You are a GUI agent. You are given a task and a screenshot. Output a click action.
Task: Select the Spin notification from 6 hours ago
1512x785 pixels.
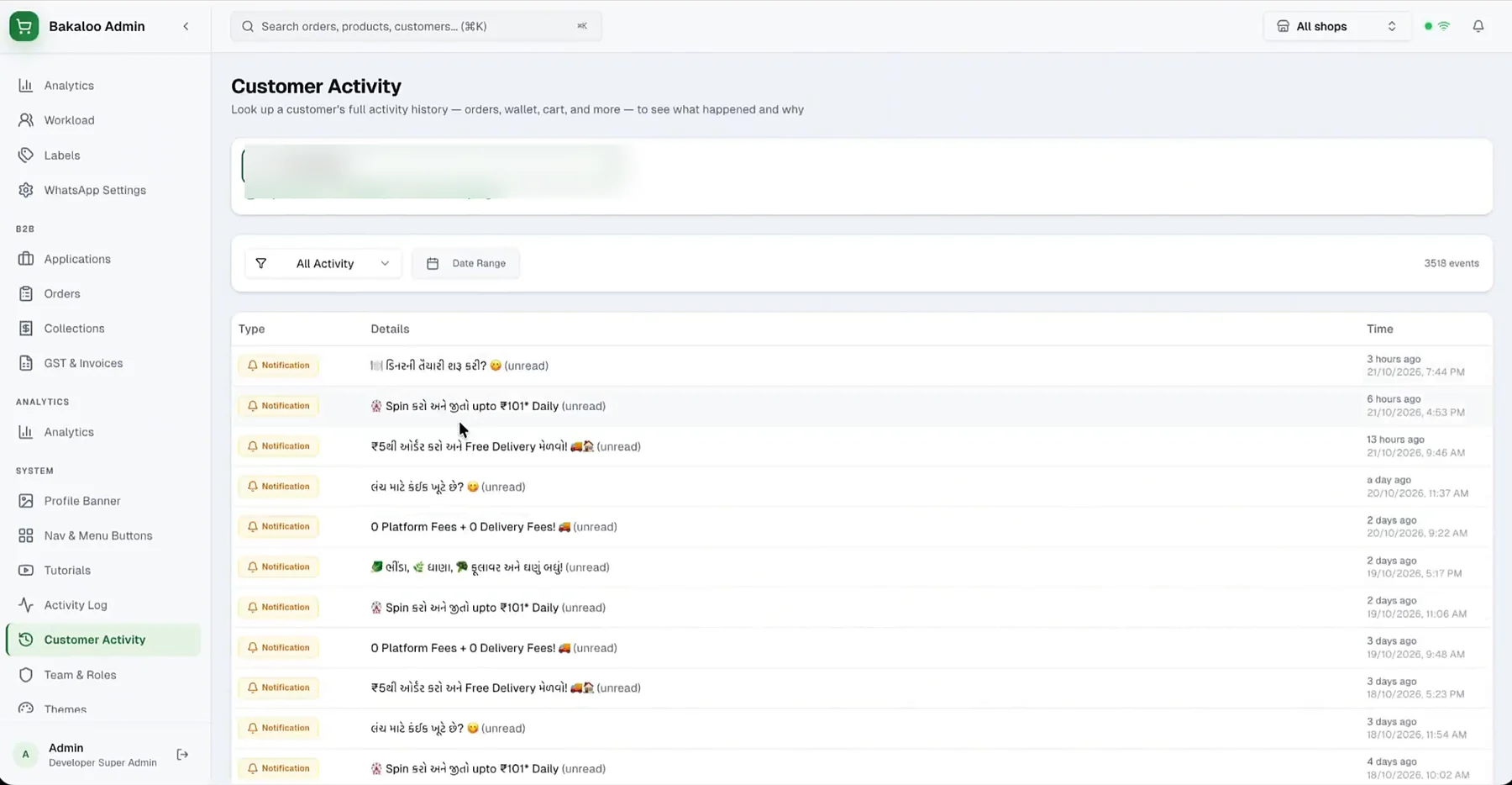tap(862, 406)
